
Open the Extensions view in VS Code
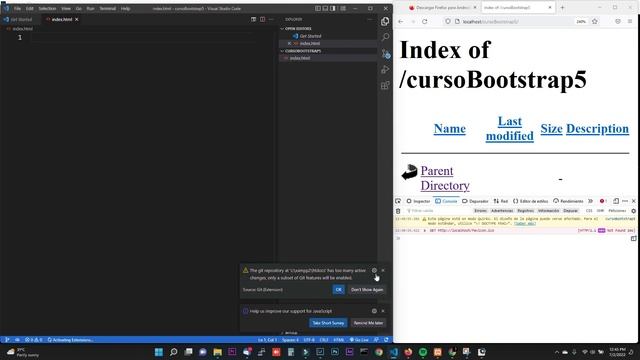[x=385, y=85]
